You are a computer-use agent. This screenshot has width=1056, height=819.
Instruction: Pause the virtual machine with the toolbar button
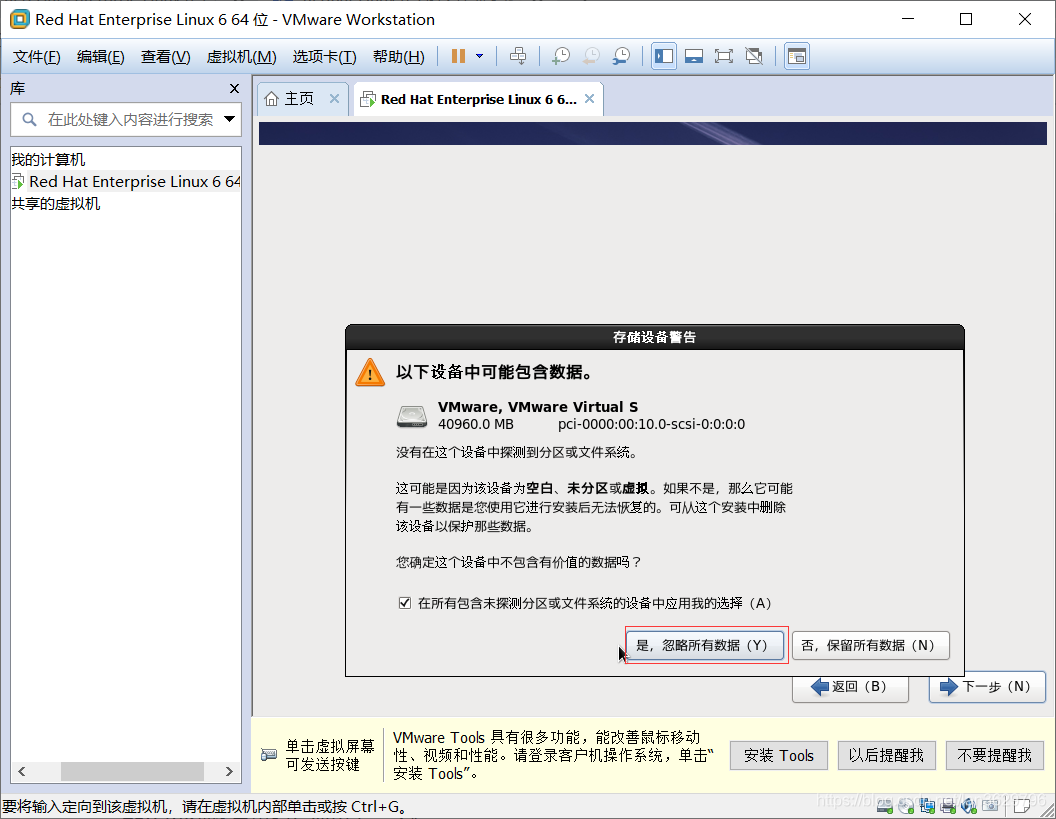[458, 56]
